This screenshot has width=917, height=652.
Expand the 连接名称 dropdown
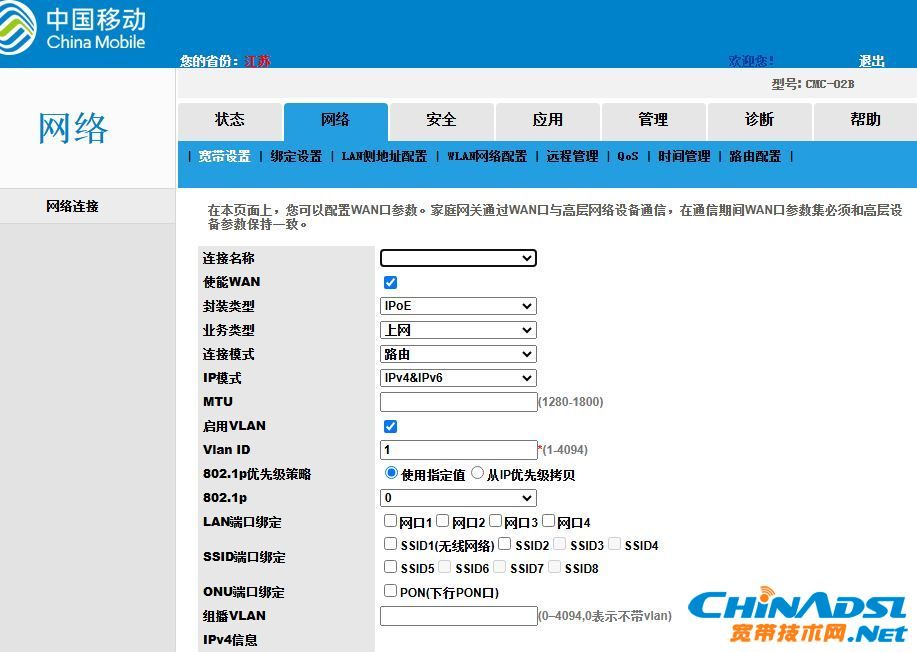pos(458,258)
